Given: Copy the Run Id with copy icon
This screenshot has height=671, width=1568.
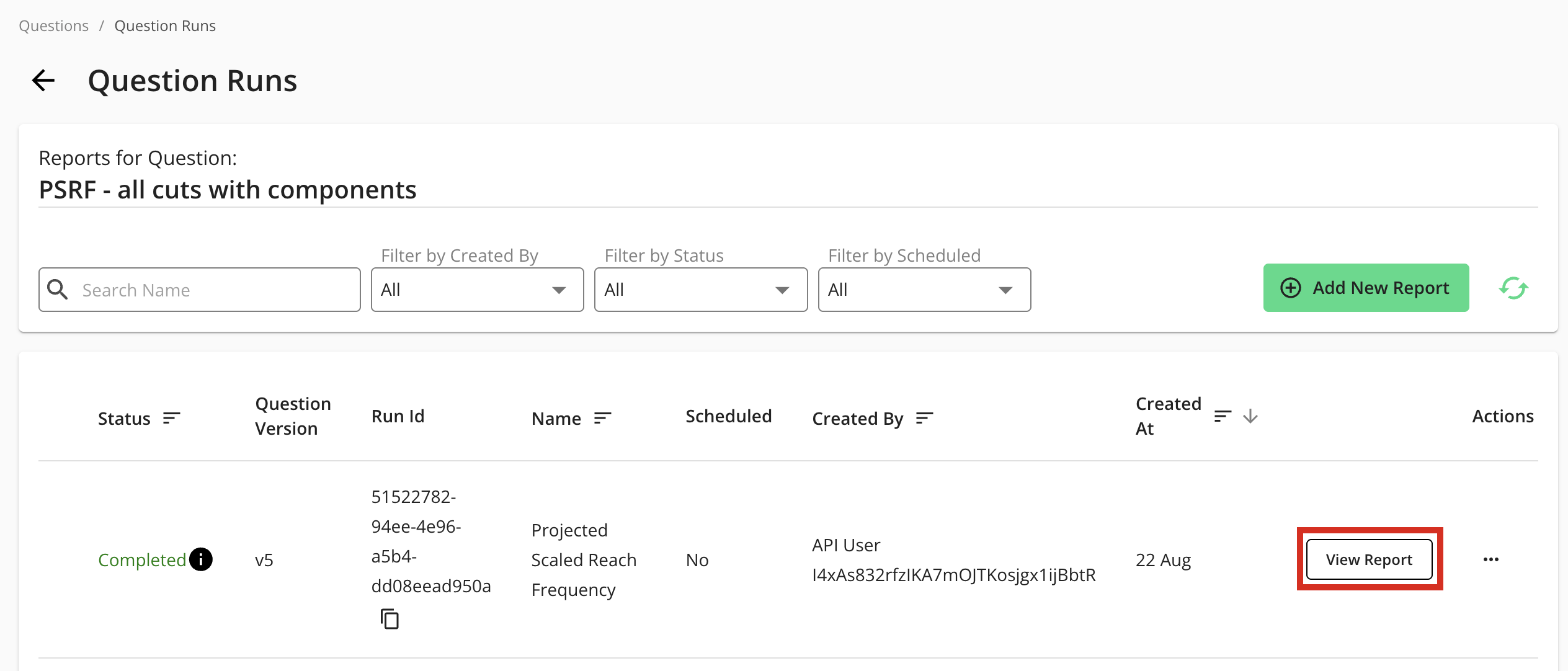Looking at the screenshot, I should pos(390,619).
